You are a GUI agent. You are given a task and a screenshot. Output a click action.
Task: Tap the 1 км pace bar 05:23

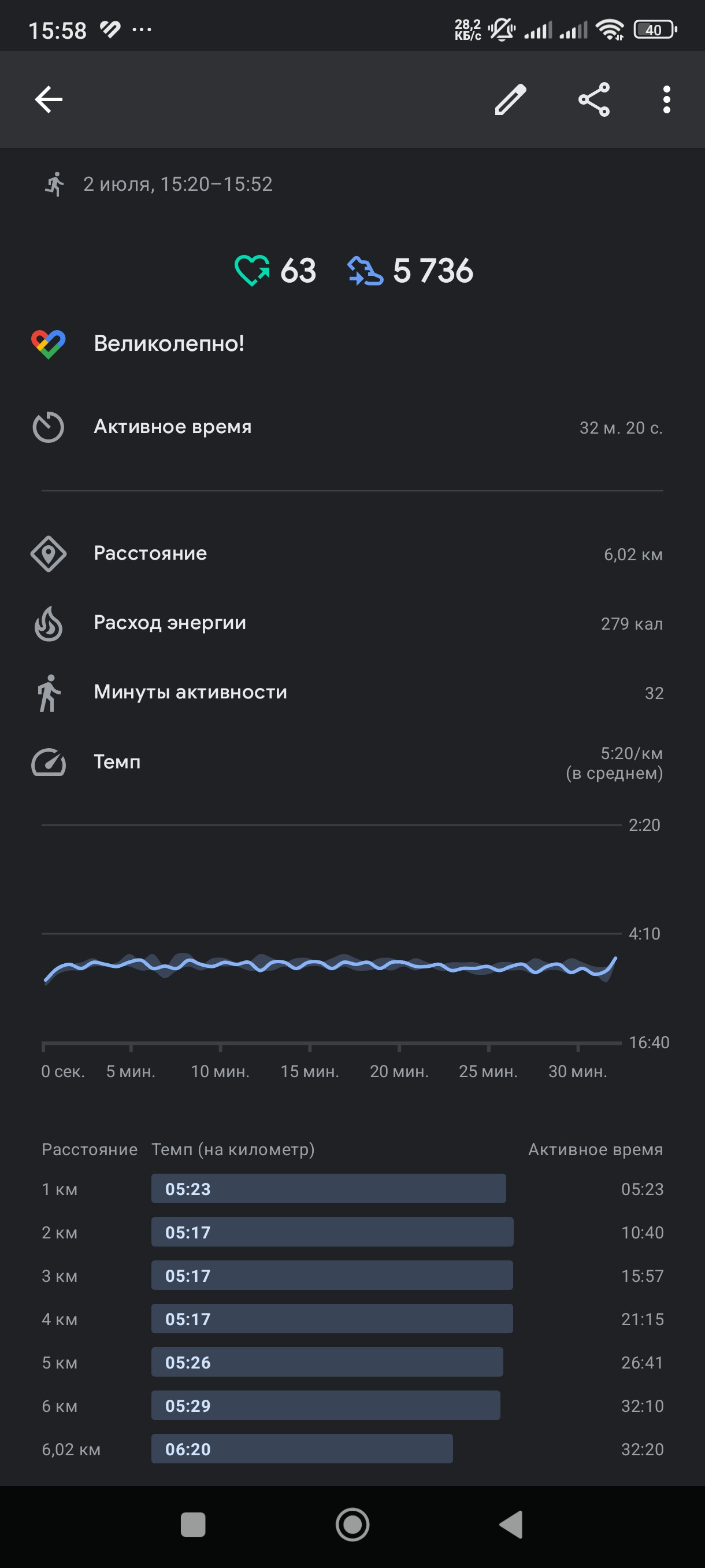coord(328,1188)
